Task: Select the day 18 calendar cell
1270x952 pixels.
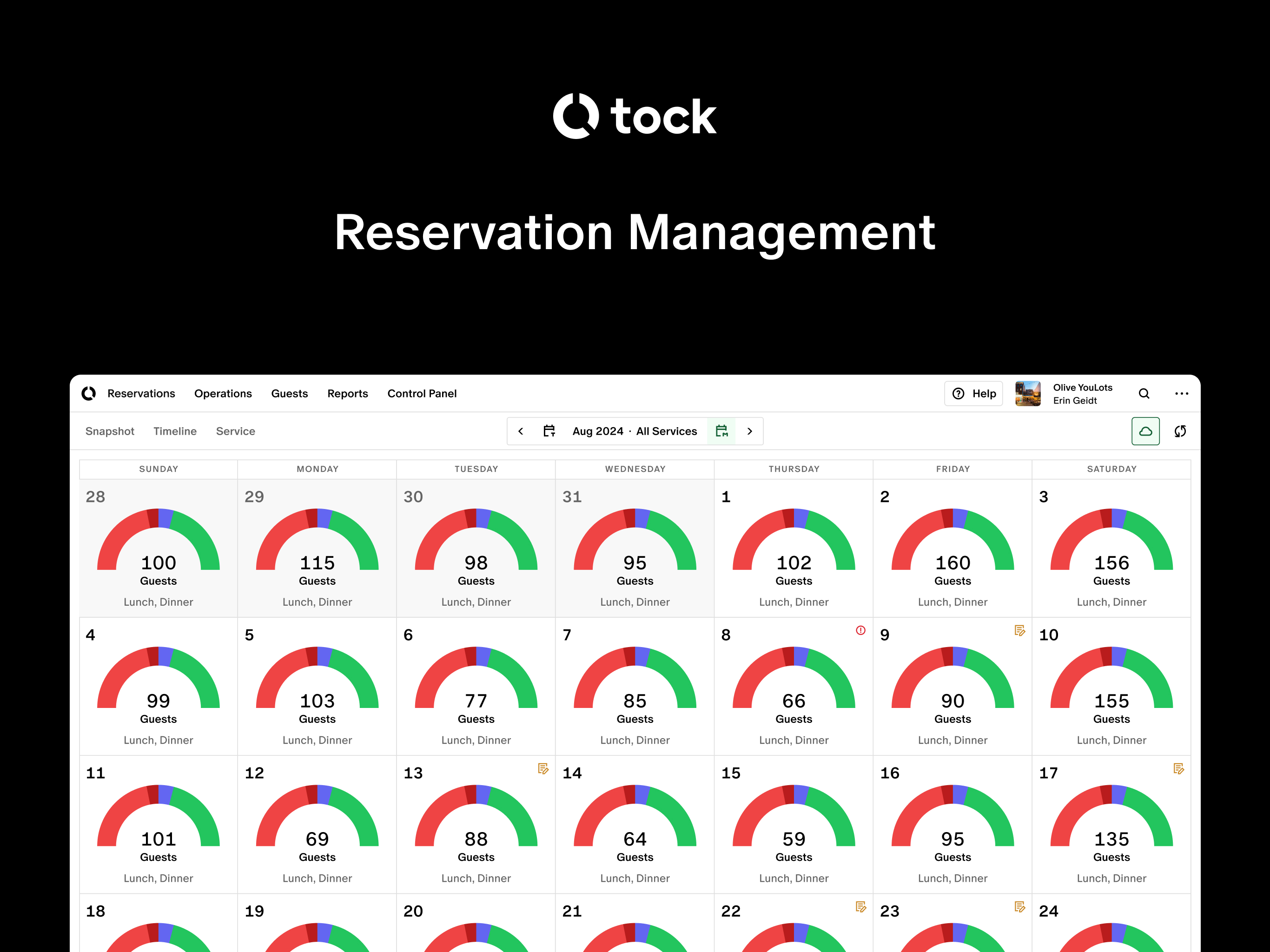Action: 159,923
